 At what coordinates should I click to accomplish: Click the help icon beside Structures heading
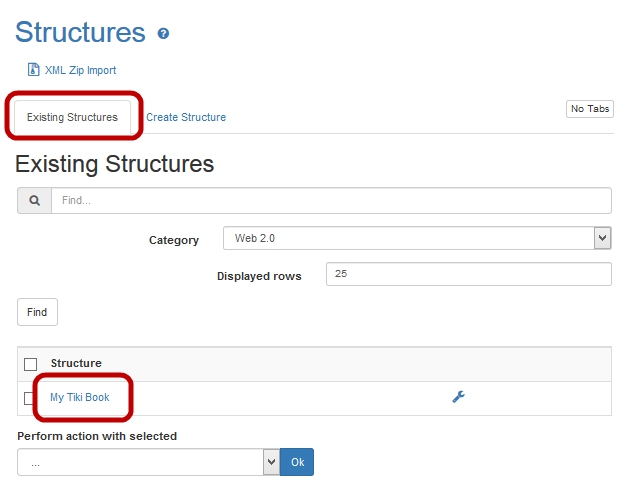coord(163,34)
